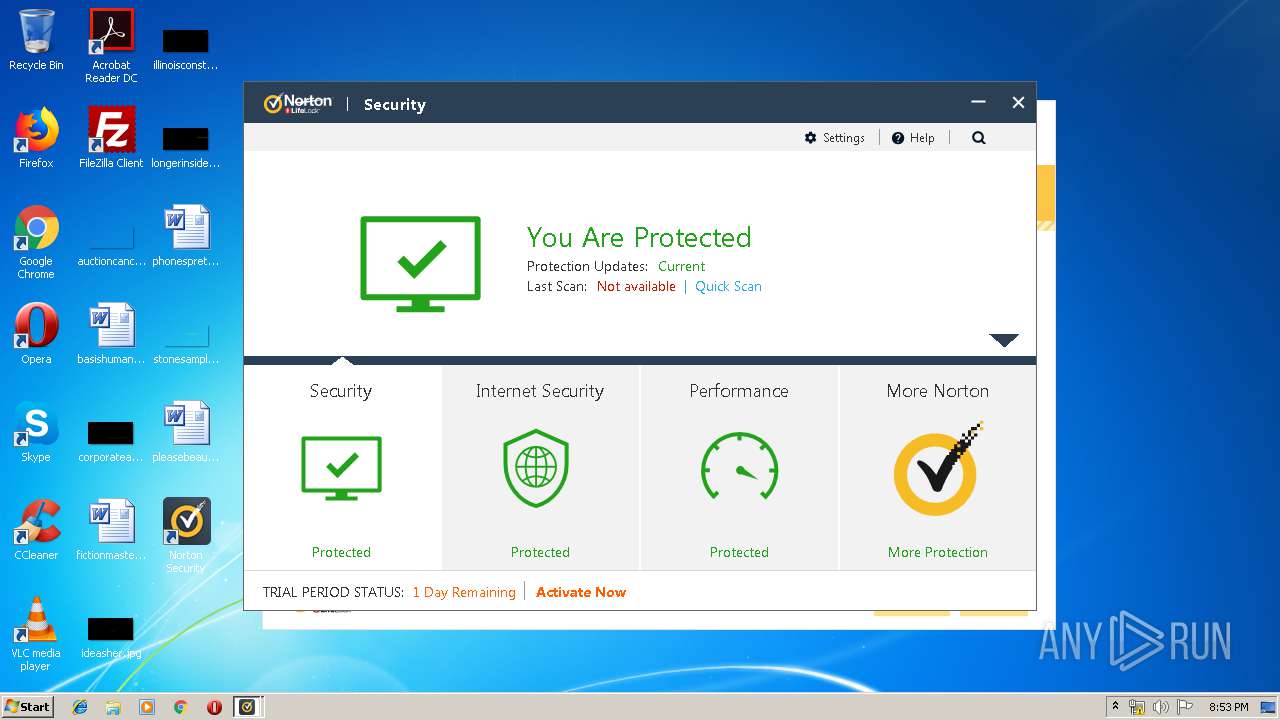Click the volume speaker tray icon
This screenshot has height=720, width=1280.
pos(1161,707)
